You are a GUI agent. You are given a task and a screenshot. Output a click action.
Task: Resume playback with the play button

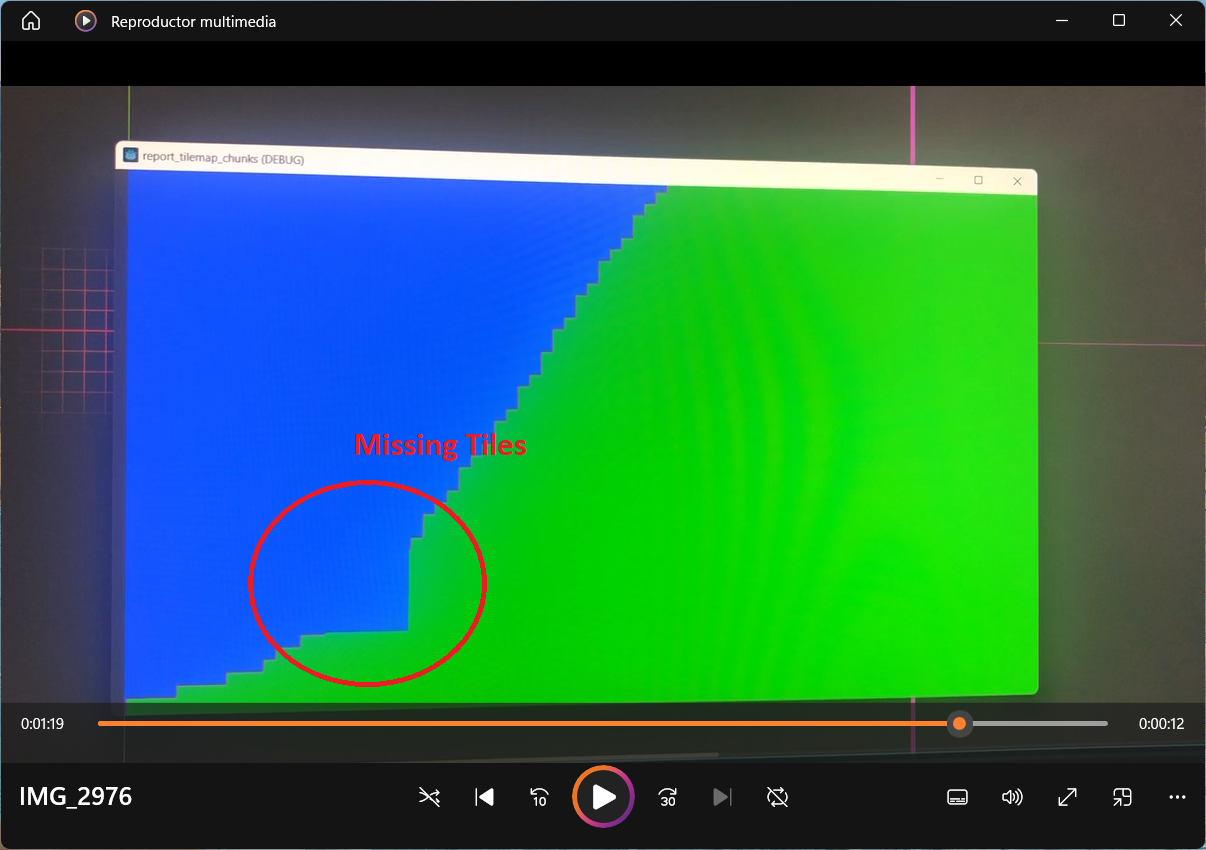click(603, 797)
